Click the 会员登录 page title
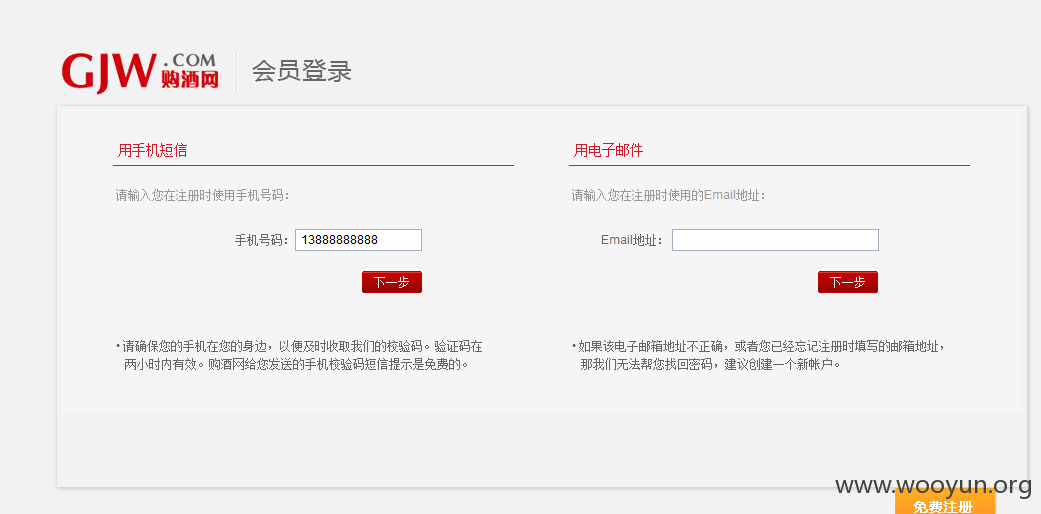This screenshot has width=1041, height=514. (301, 71)
